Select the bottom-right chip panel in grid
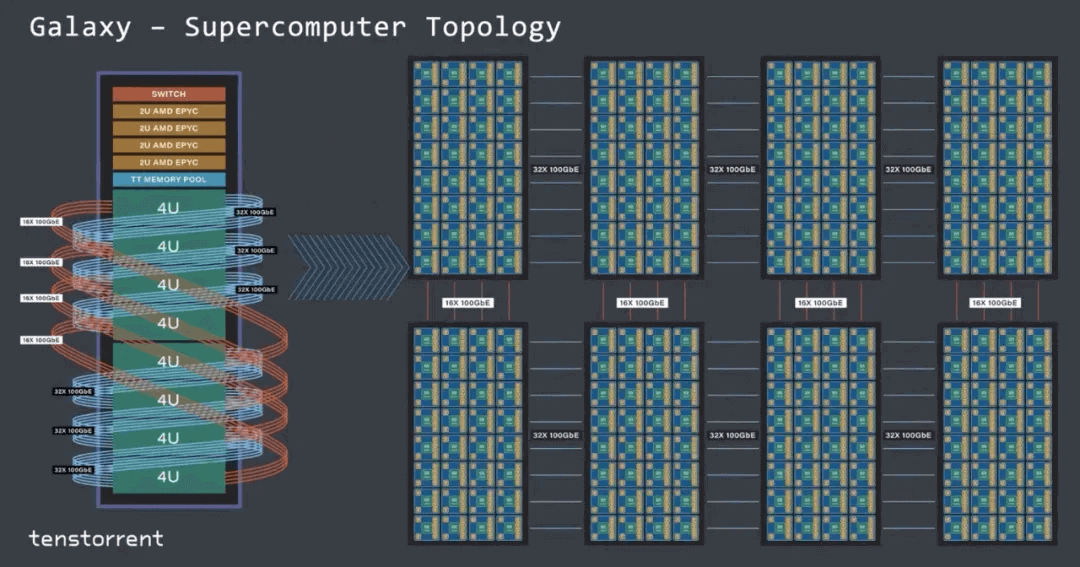1080x567 pixels. click(996, 434)
